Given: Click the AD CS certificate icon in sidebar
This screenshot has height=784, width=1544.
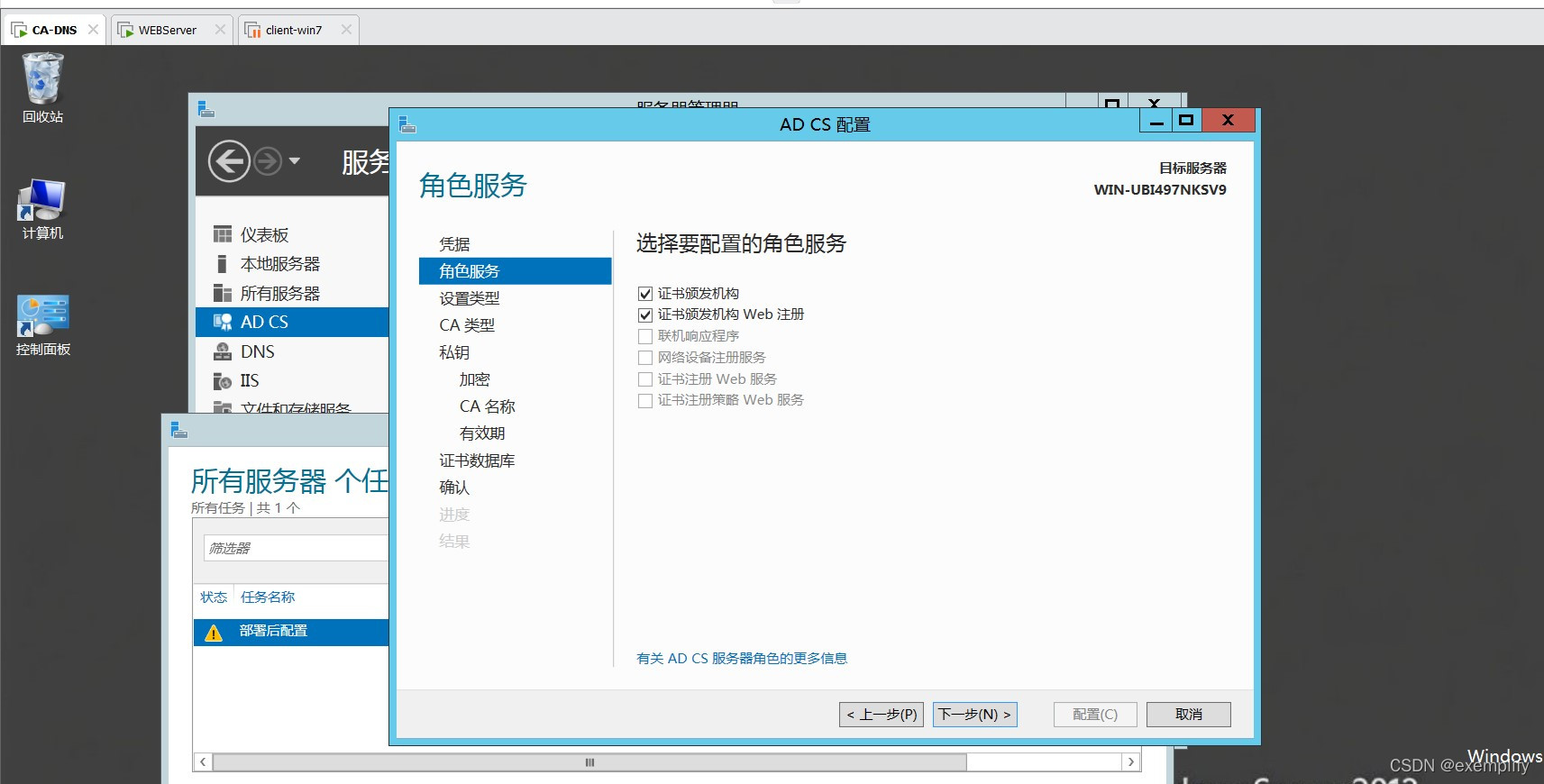Looking at the screenshot, I should click(x=222, y=322).
